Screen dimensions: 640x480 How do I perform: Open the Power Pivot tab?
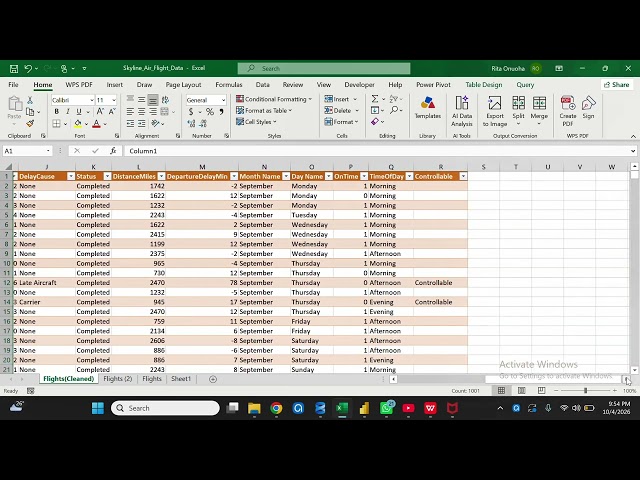pos(433,85)
